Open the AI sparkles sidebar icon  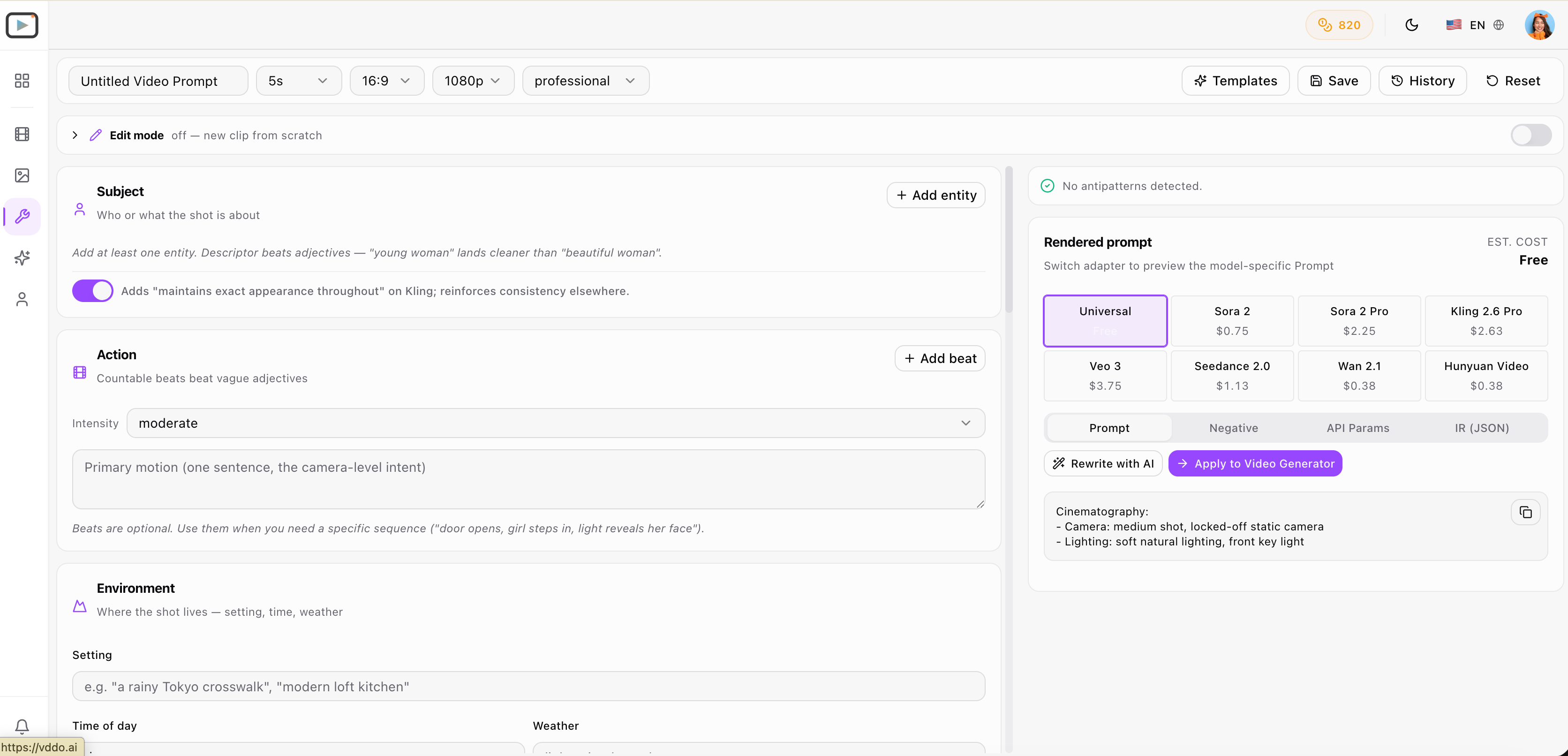click(x=22, y=258)
